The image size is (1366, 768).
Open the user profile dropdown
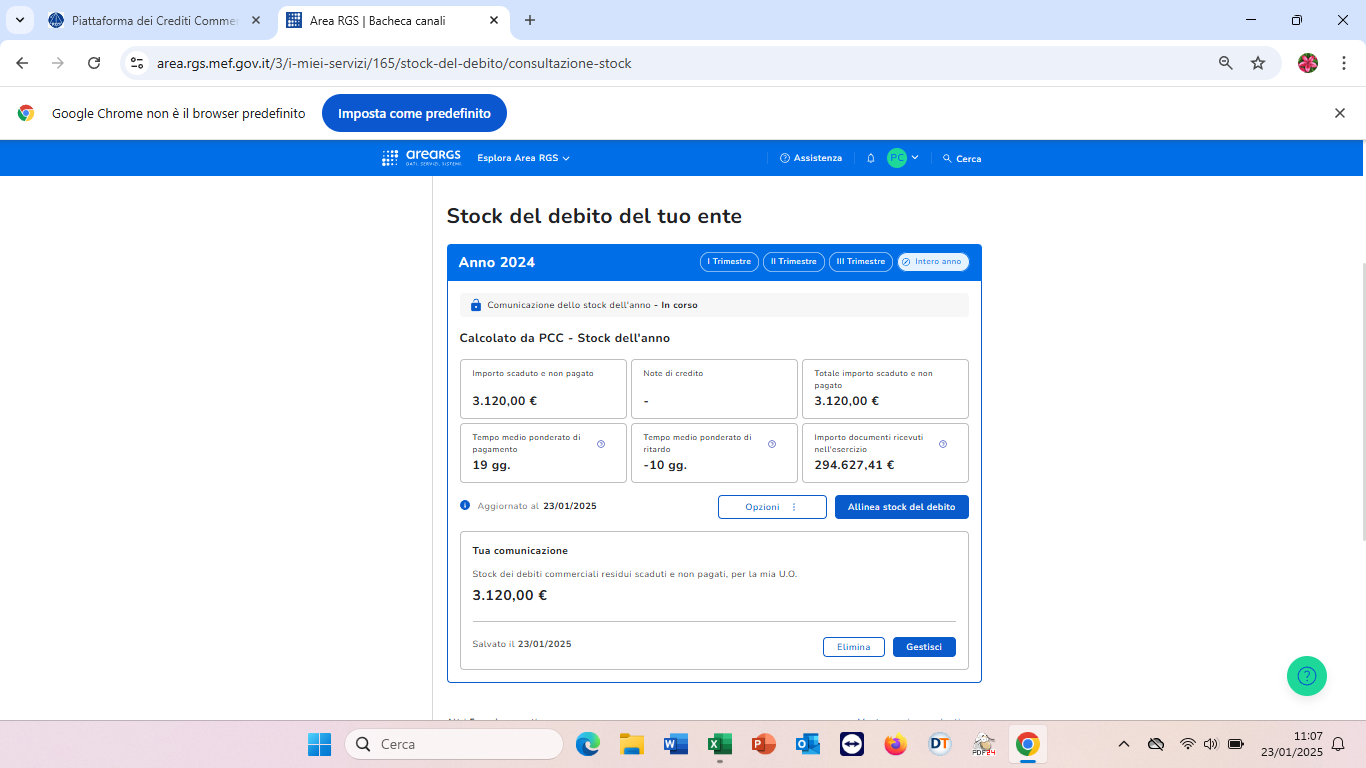(903, 158)
